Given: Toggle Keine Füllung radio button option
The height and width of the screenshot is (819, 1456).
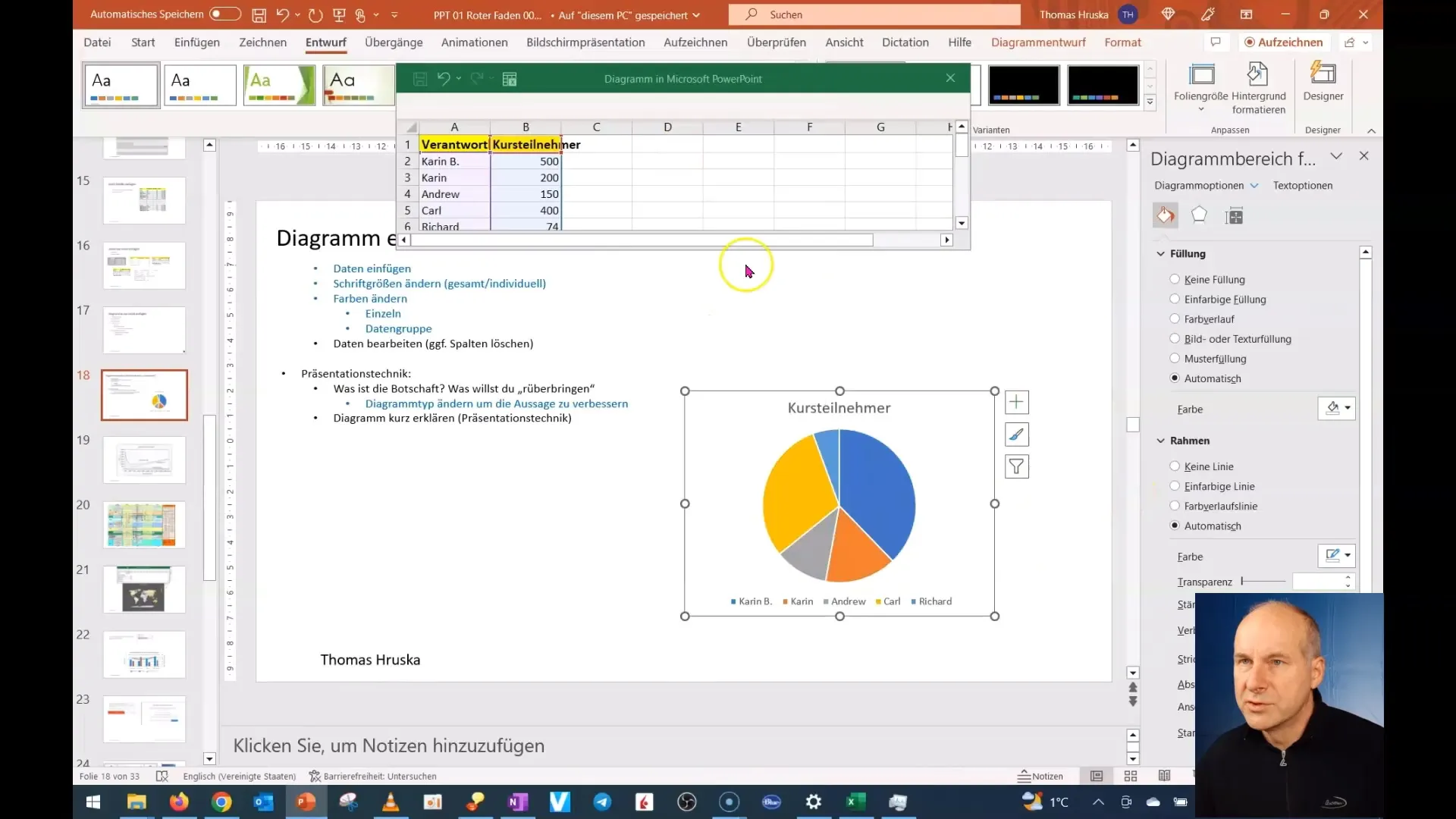Looking at the screenshot, I should (x=1175, y=279).
